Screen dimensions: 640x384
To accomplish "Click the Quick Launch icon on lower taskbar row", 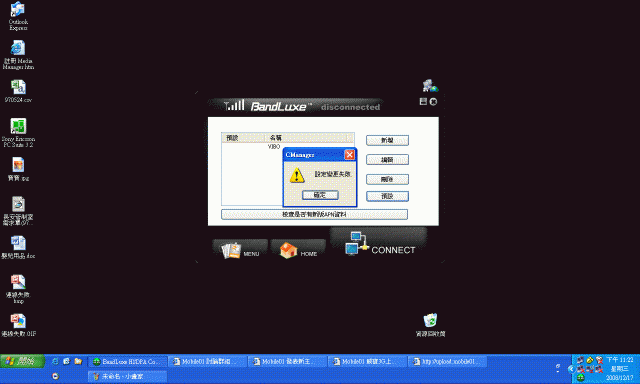I will click(55, 376).
